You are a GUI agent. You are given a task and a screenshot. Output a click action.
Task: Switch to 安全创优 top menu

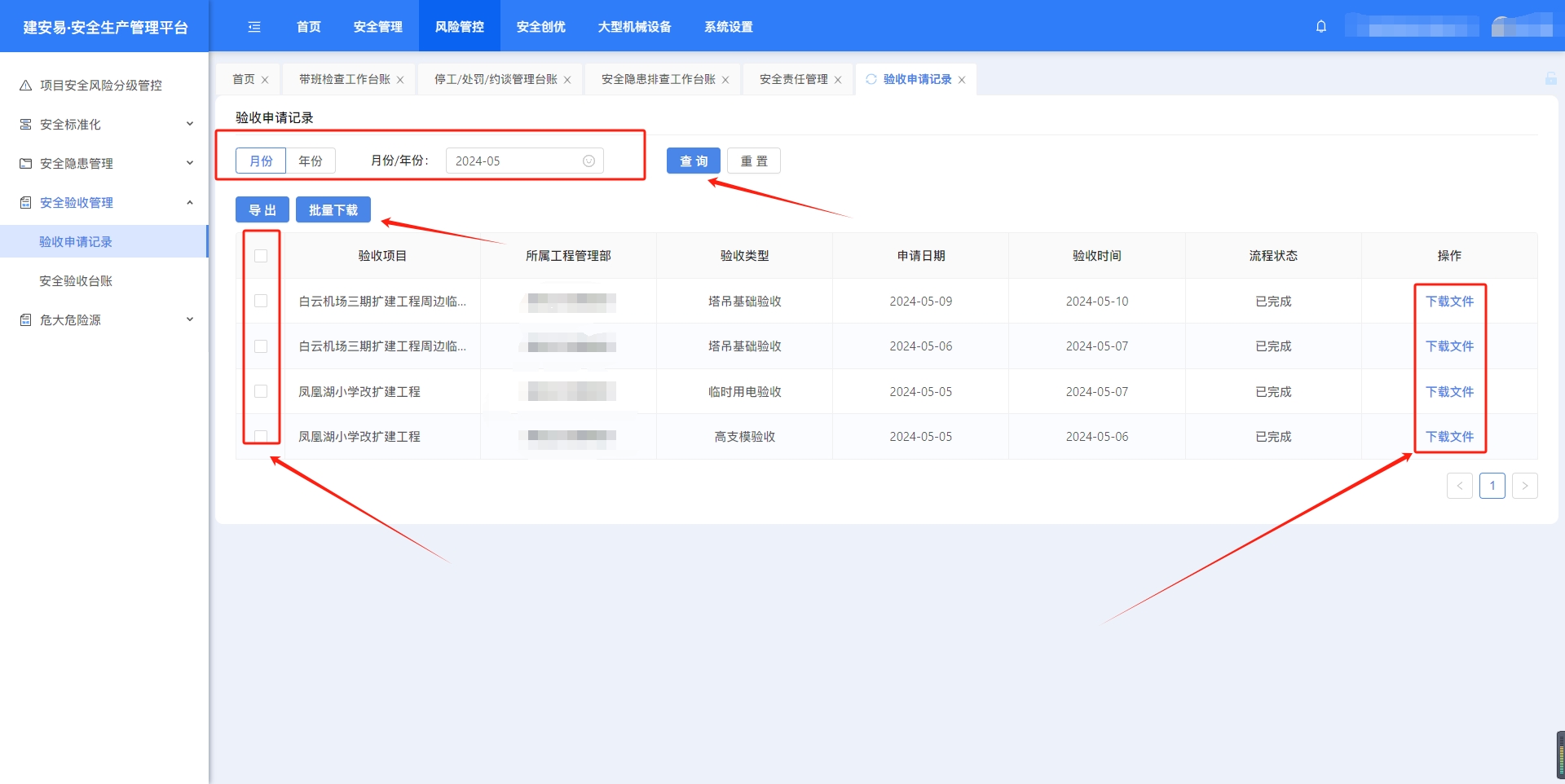pos(540,27)
